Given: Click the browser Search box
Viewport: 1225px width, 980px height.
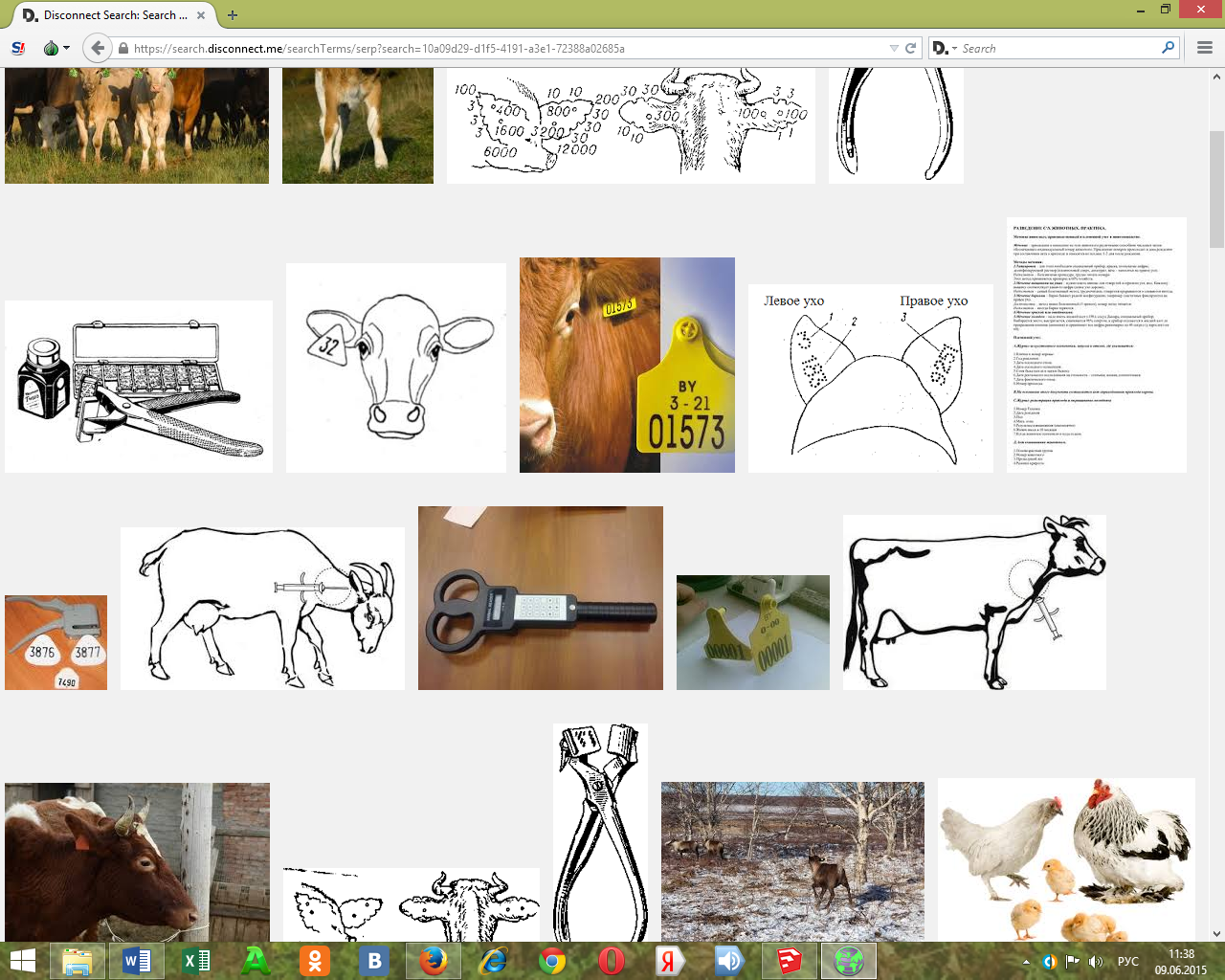Looking at the screenshot, I should [1058, 48].
